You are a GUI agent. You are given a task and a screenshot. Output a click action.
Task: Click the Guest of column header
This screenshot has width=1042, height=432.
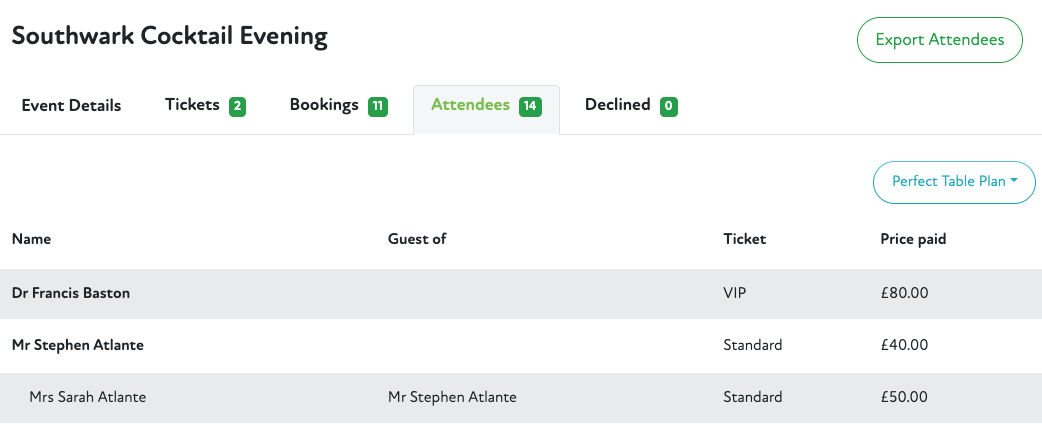(417, 239)
